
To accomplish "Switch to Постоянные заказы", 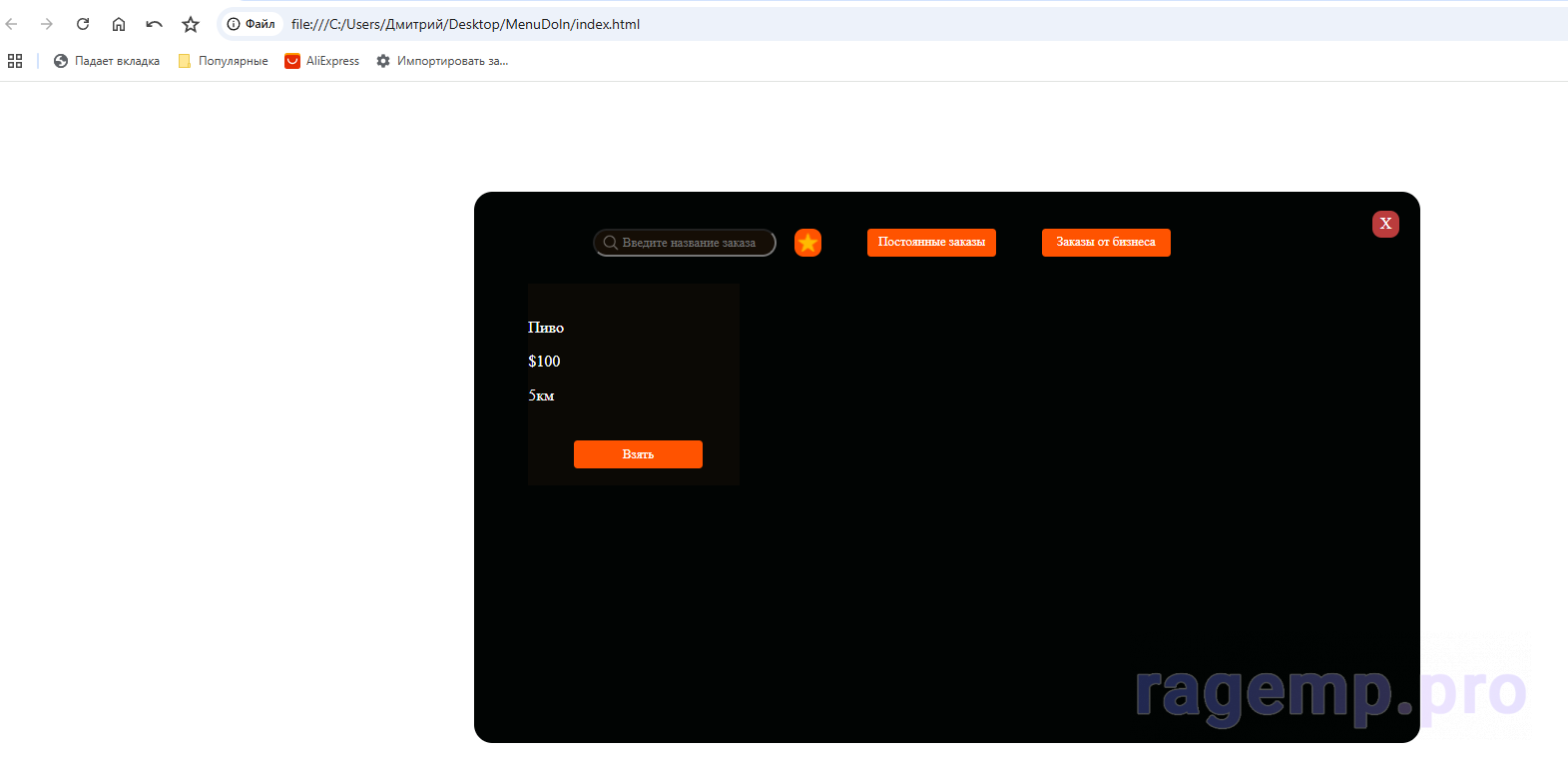I will pyautogui.click(x=931, y=243).
